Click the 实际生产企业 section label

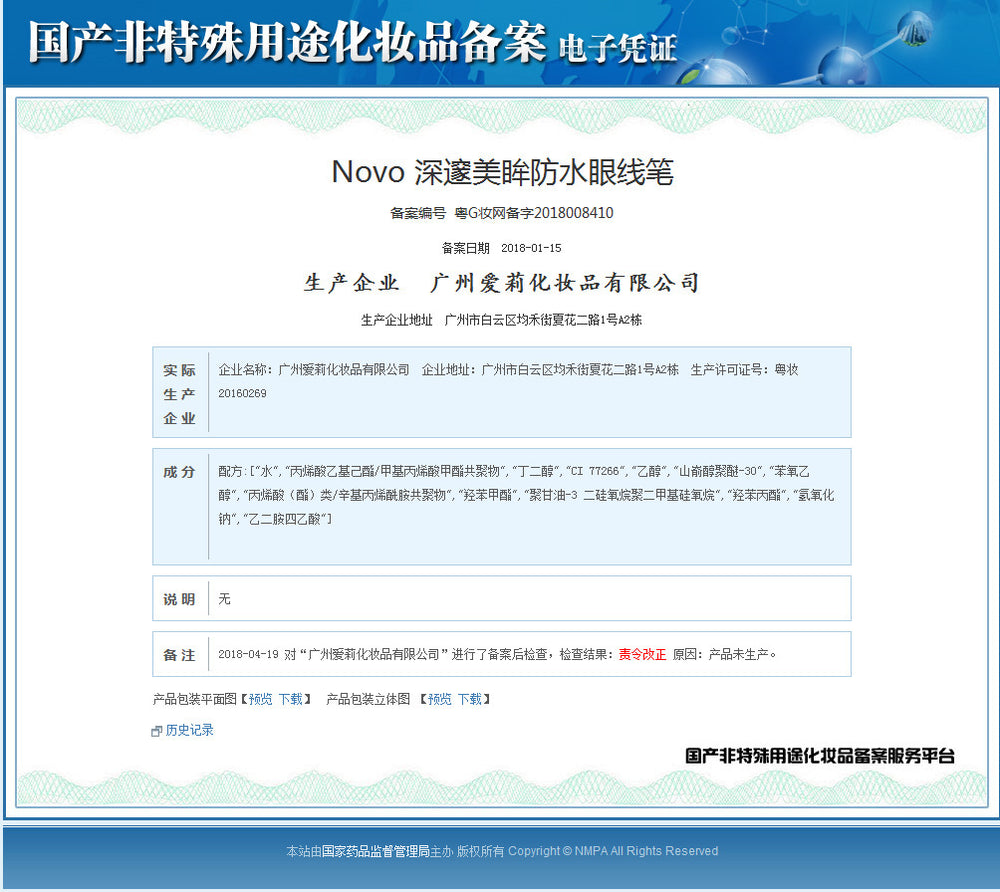coord(179,394)
